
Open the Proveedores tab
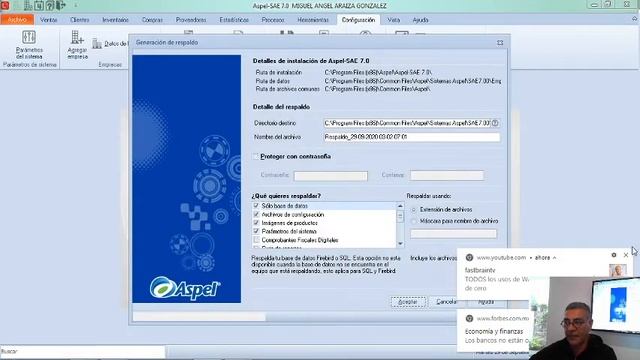pos(191,20)
